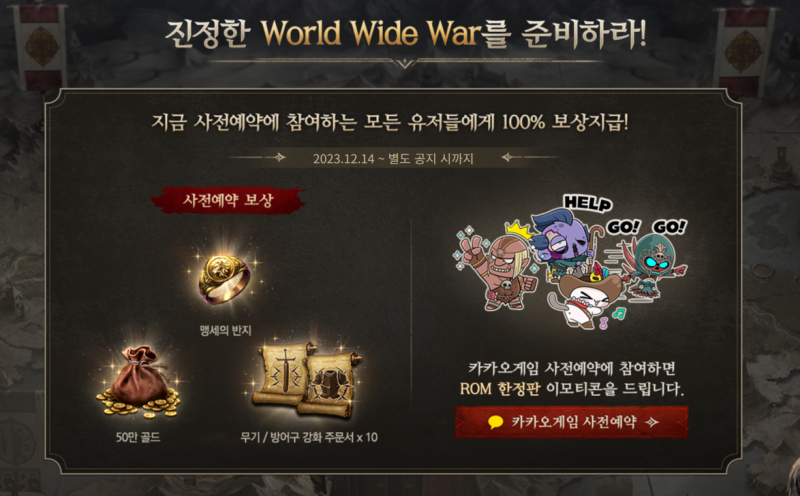
Task: Select the weapon enhancement scroll with sword
Action: point(284,376)
